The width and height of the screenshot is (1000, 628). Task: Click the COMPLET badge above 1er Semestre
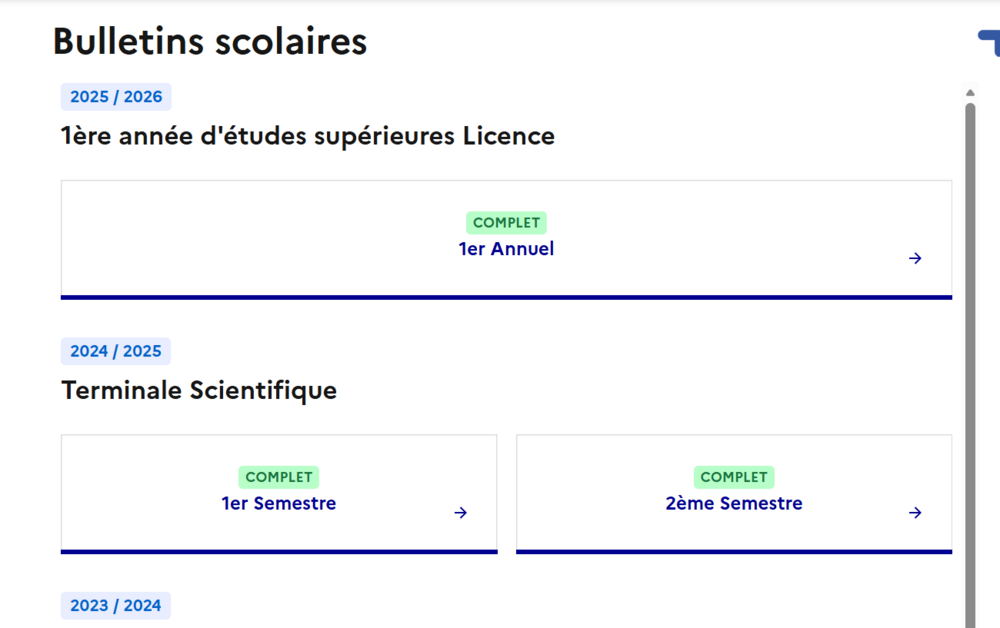[x=279, y=477]
